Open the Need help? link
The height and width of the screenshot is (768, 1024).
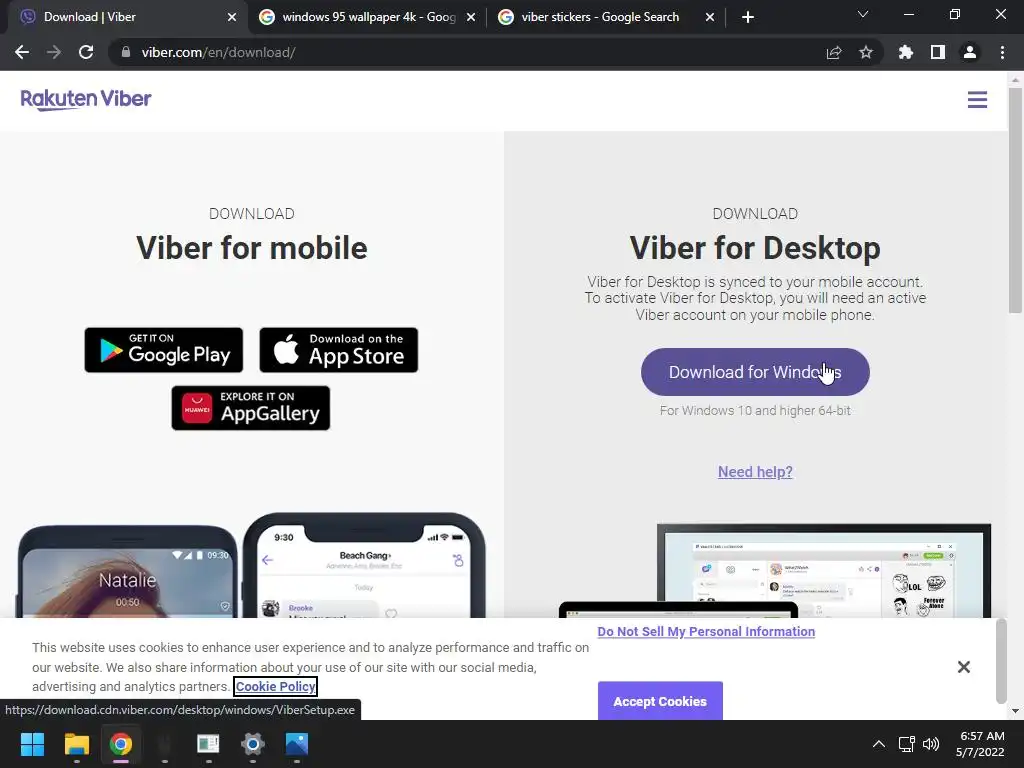(x=755, y=472)
